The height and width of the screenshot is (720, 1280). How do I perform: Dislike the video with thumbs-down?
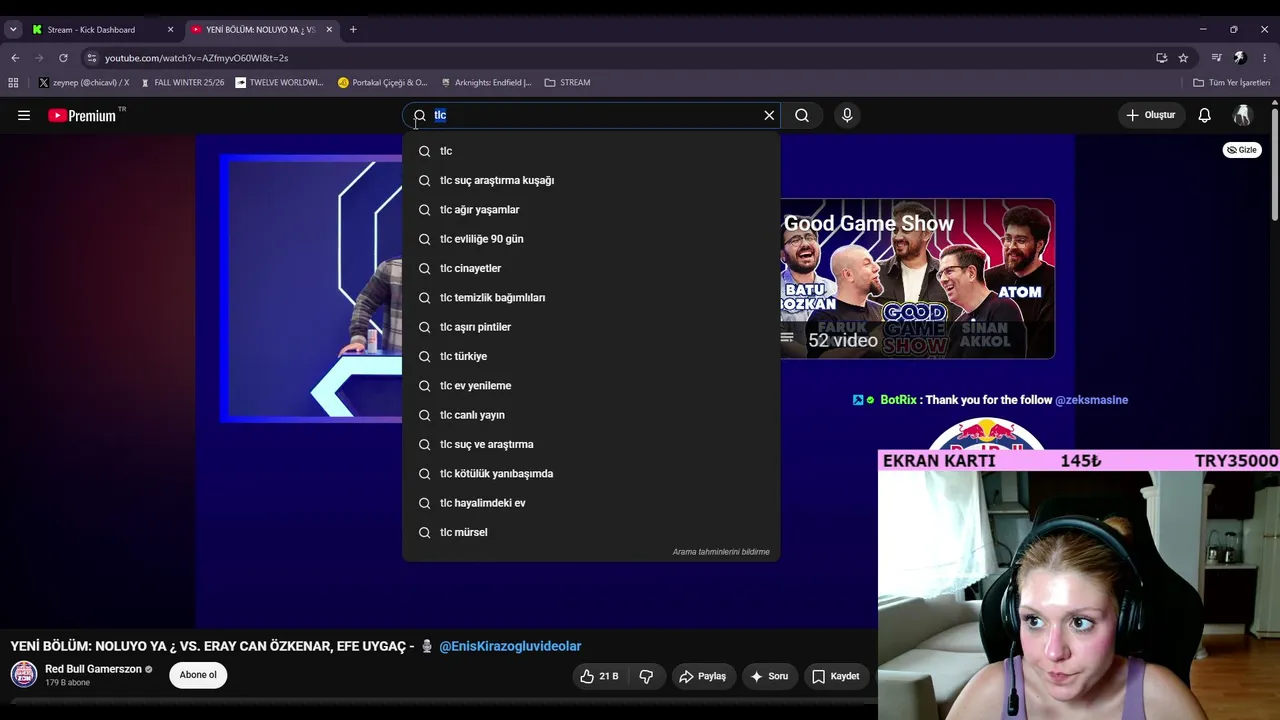coord(646,676)
